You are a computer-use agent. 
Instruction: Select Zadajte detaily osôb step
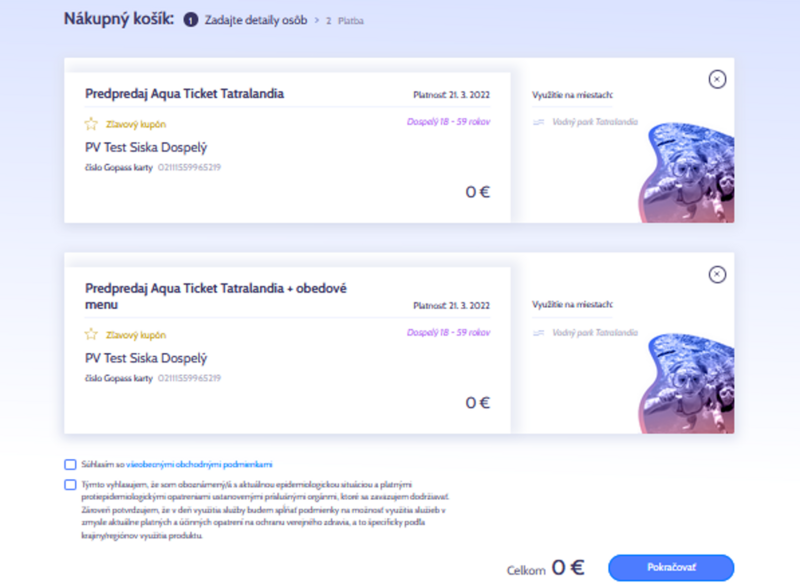[x=256, y=20]
